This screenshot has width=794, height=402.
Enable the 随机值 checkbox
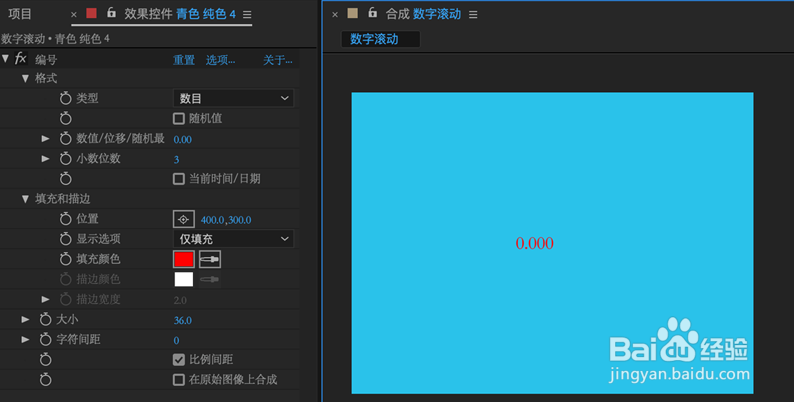[179, 118]
